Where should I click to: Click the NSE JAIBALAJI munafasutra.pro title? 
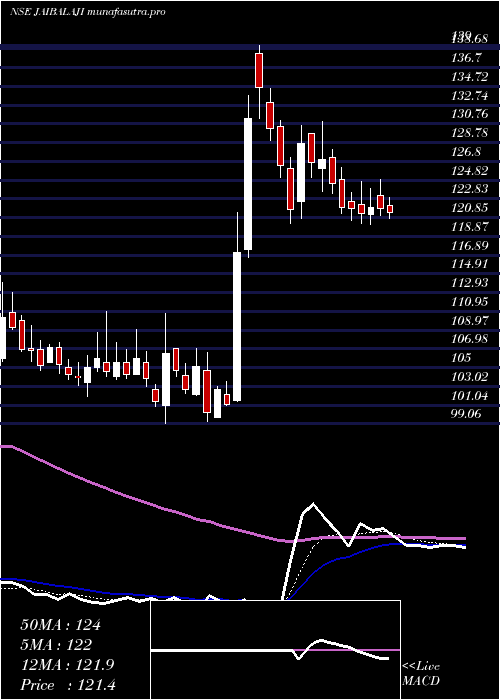tap(88, 12)
